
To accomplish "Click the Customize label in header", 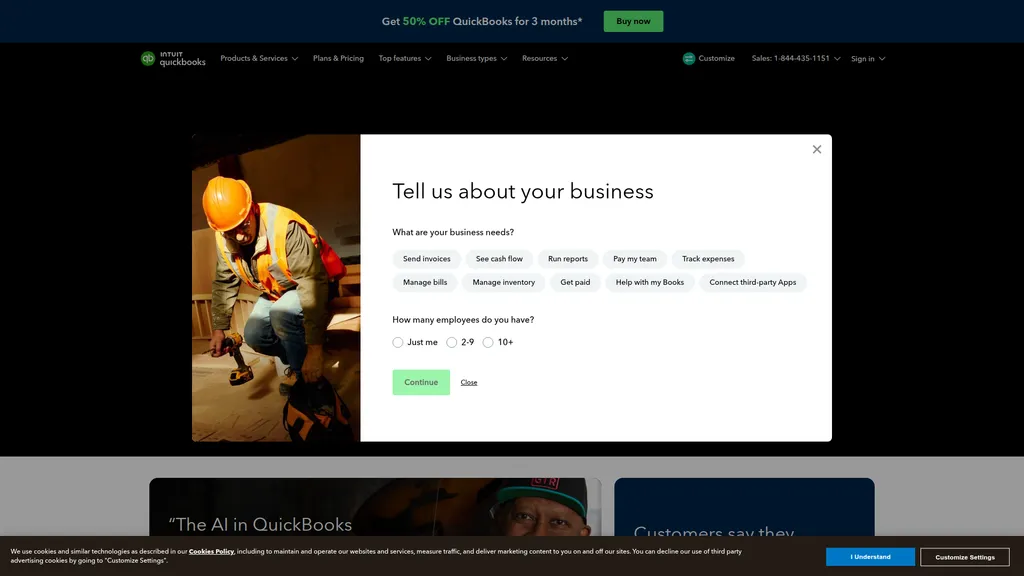I will tap(716, 59).
